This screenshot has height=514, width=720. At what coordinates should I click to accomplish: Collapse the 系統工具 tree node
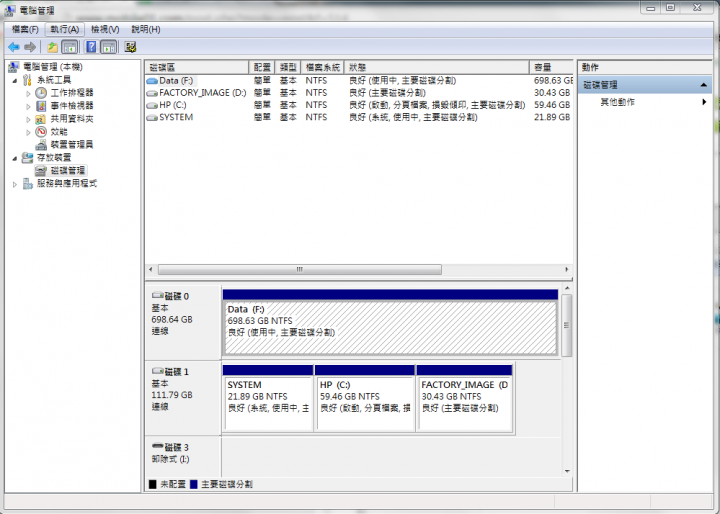[x=15, y=81]
